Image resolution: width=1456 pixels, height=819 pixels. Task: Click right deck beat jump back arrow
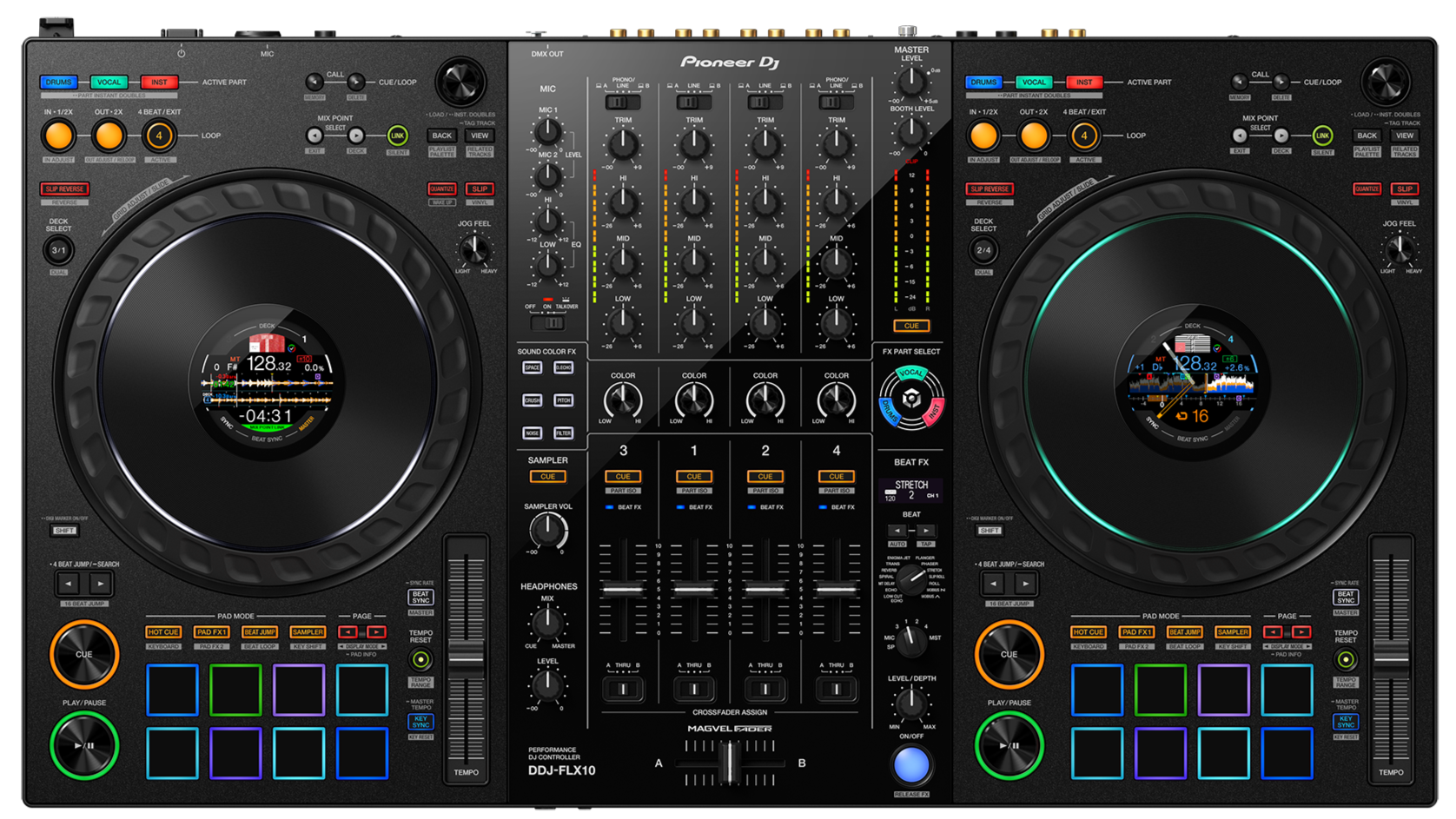tap(993, 584)
